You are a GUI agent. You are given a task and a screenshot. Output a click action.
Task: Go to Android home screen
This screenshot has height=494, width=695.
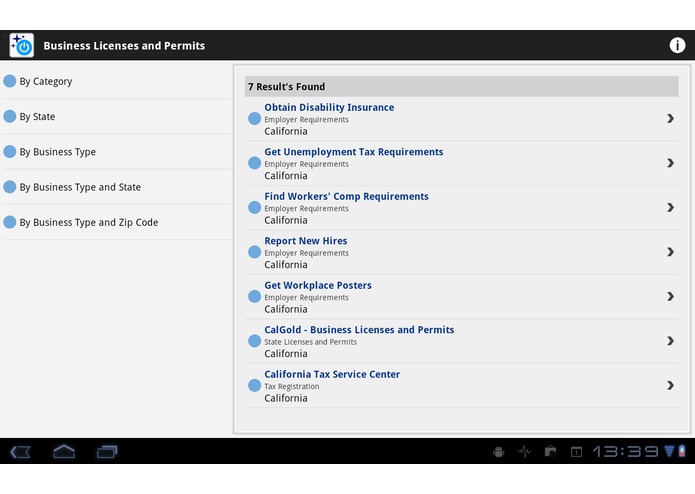click(64, 451)
